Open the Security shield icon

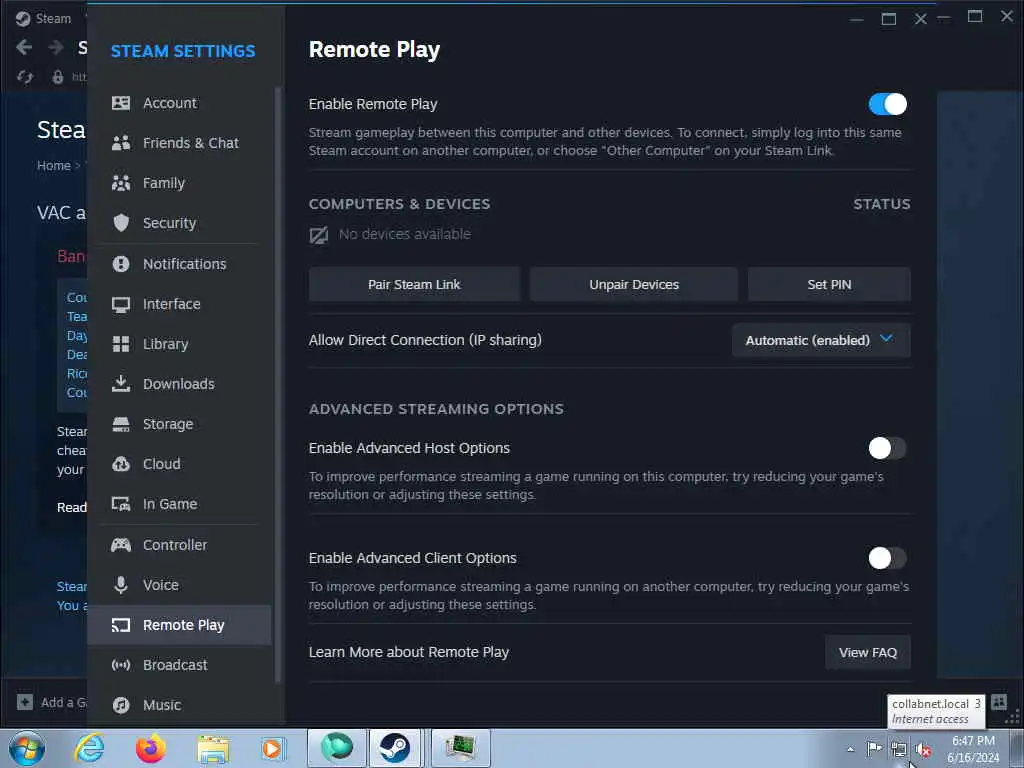121,223
